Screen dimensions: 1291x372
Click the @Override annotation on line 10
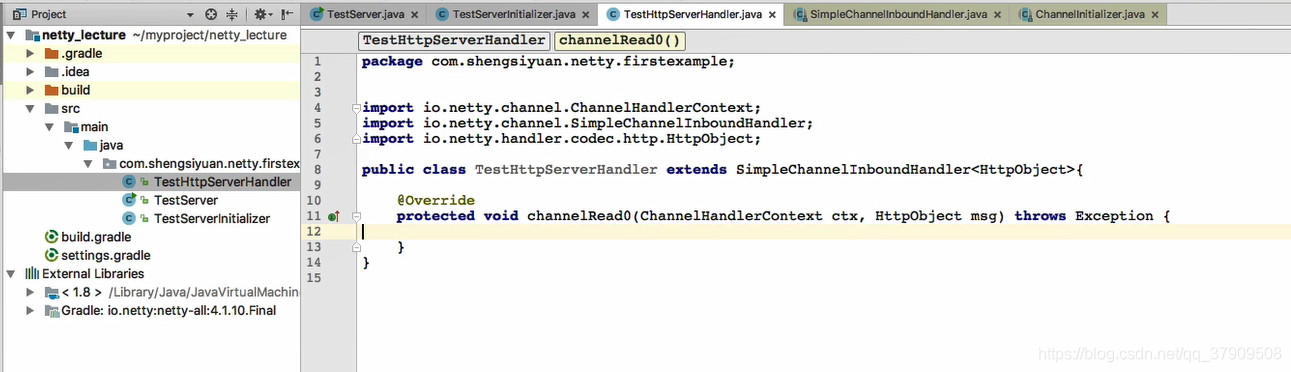435,201
